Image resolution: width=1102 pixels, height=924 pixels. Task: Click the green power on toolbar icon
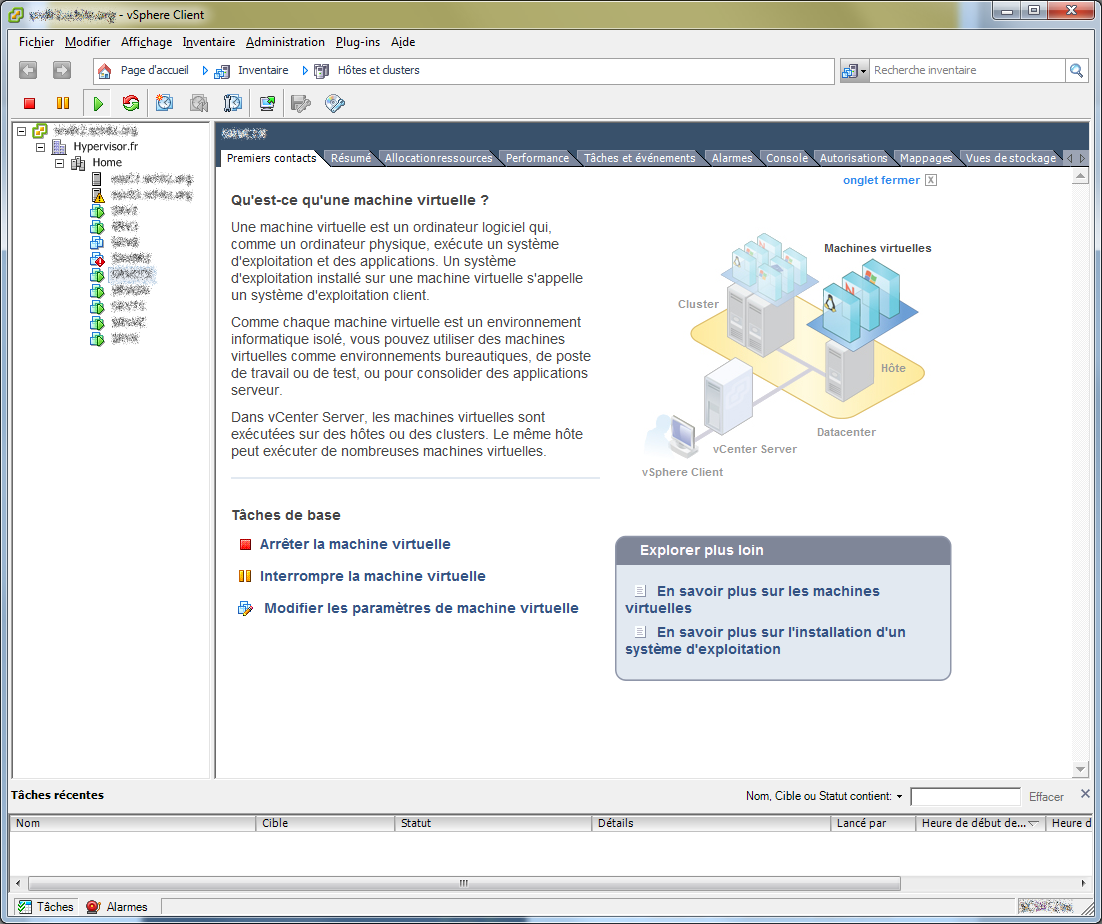pyautogui.click(x=98, y=104)
